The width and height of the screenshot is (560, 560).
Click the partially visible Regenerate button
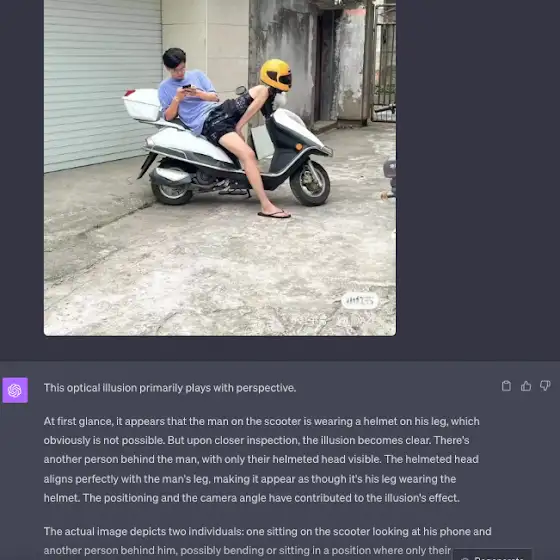pyautogui.click(x=492, y=555)
